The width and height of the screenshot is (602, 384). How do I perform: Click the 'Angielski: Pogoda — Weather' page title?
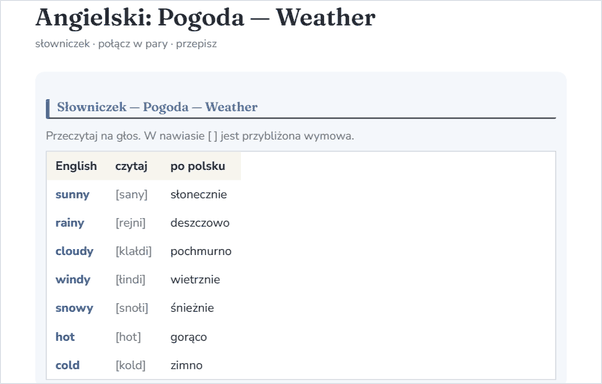click(205, 18)
